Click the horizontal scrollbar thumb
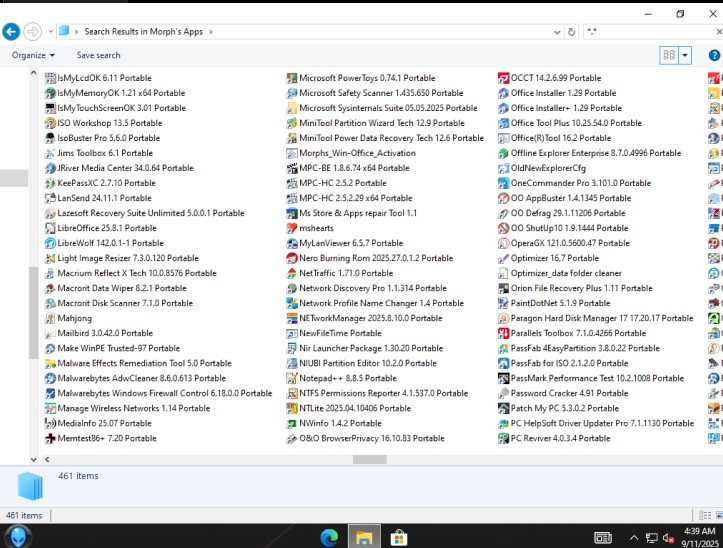723x548 pixels. pyautogui.click(x=369, y=459)
